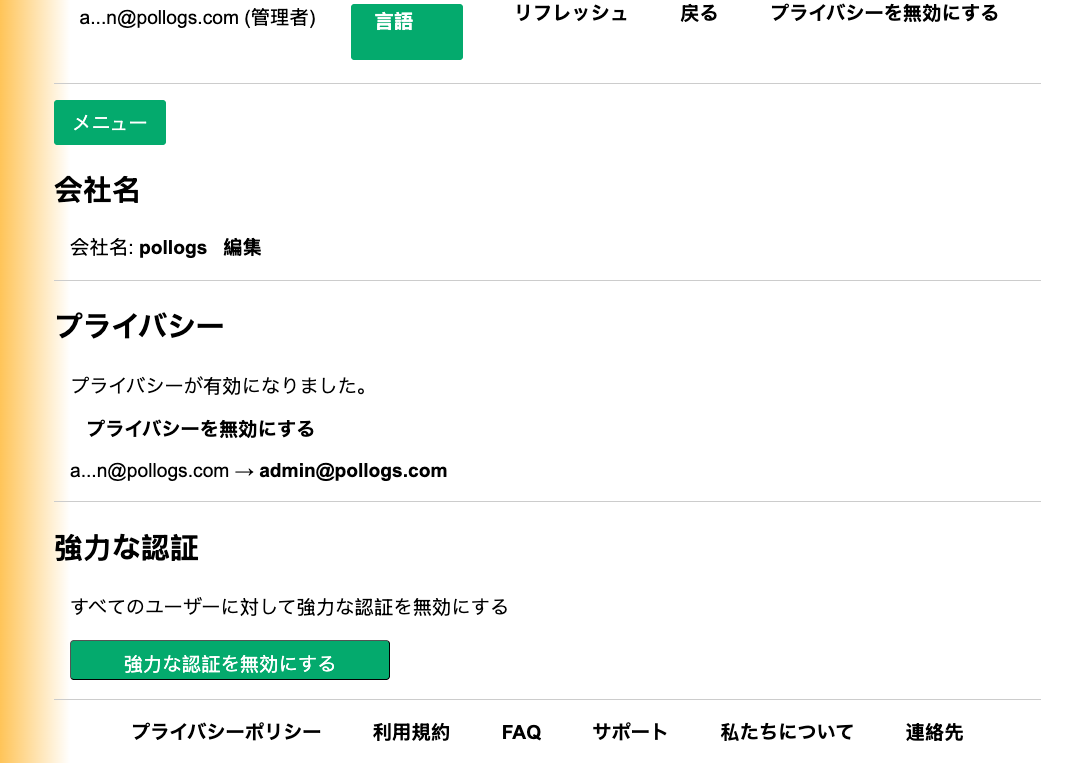Viewport: 1065px width, 763px height.
Task: Click プライバシーを無効にする under the プライバシー section
Action: pyautogui.click(x=200, y=428)
